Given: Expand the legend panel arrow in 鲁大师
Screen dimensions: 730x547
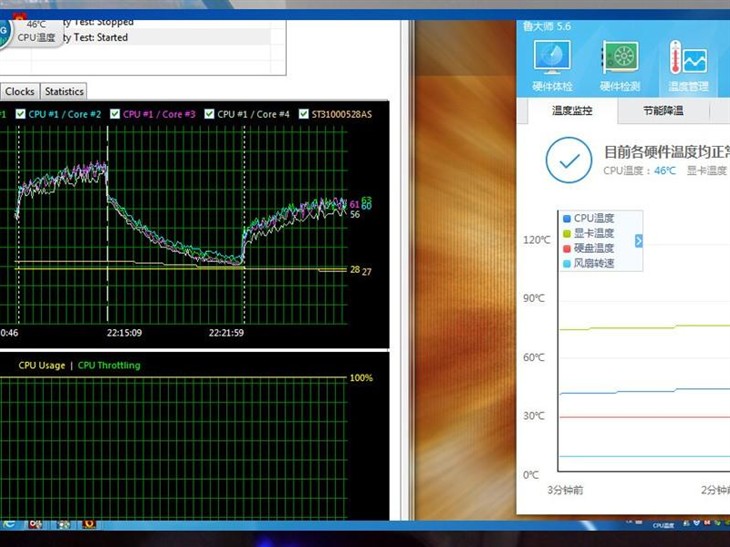Looking at the screenshot, I should [x=638, y=241].
